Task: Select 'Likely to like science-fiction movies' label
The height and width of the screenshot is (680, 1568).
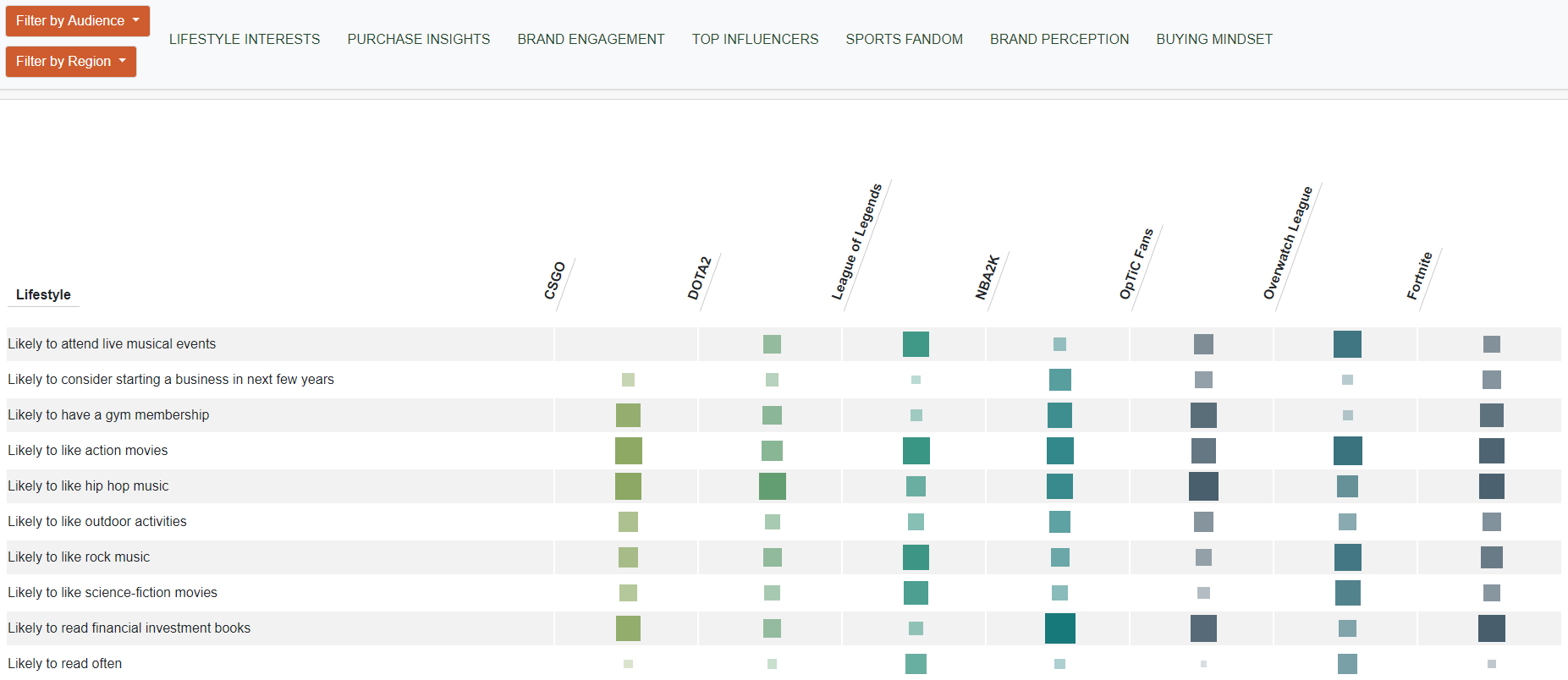Action: [113, 592]
